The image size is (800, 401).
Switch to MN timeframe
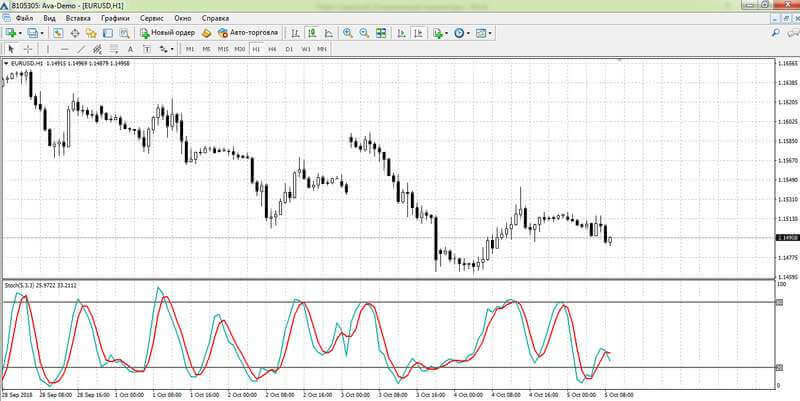tap(322, 49)
